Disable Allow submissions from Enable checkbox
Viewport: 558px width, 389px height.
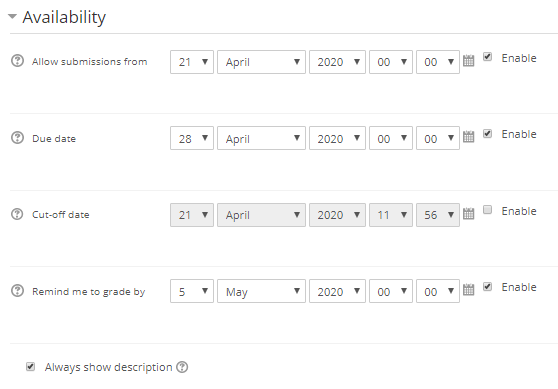488,57
